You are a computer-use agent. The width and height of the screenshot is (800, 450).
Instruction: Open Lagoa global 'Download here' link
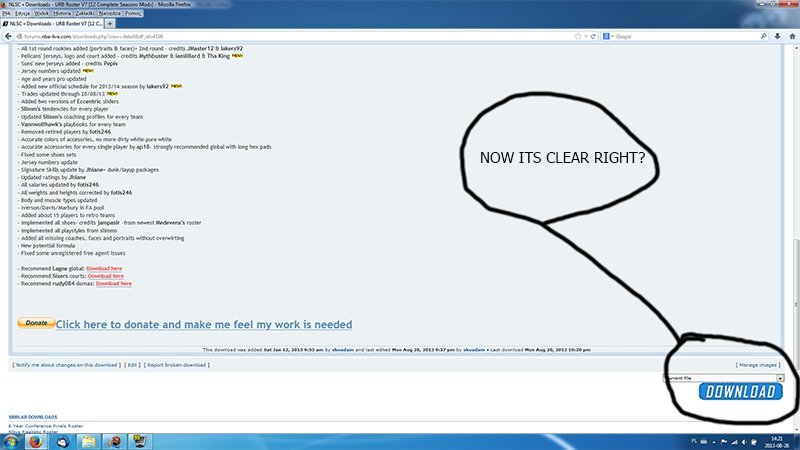[x=104, y=268]
